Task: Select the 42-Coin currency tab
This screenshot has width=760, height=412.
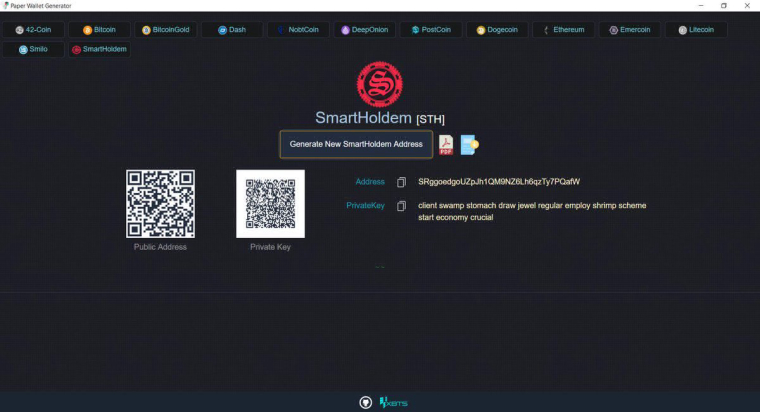Action: tap(33, 30)
